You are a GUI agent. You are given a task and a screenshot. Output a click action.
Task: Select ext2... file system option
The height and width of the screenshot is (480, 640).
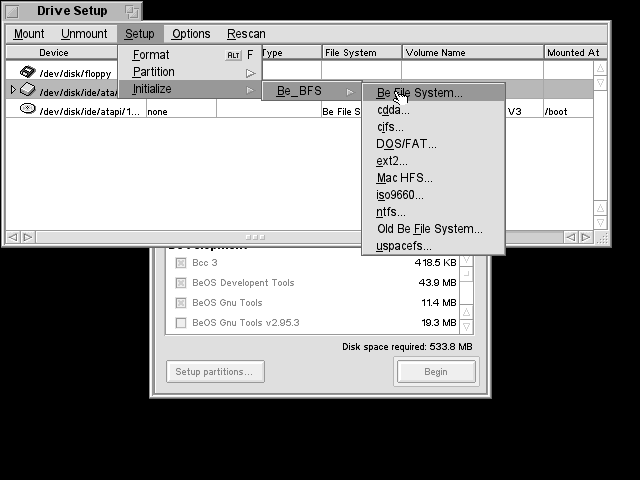pyautogui.click(x=433, y=161)
